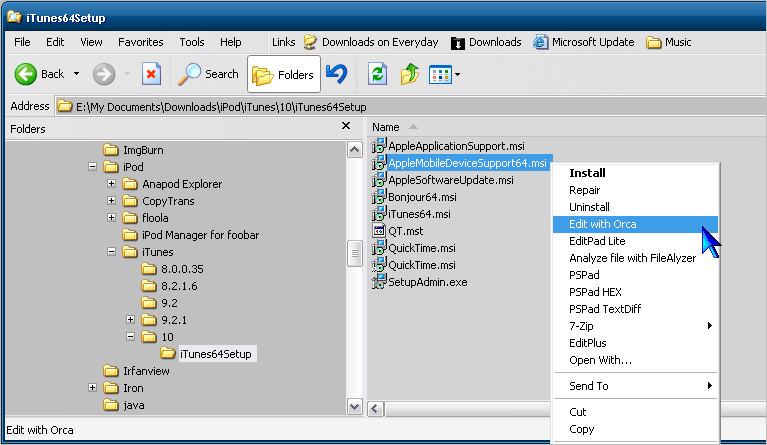The image size is (767, 445).
Task: Select the 8.0.0.35 folder
Action: [x=172, y=269]
